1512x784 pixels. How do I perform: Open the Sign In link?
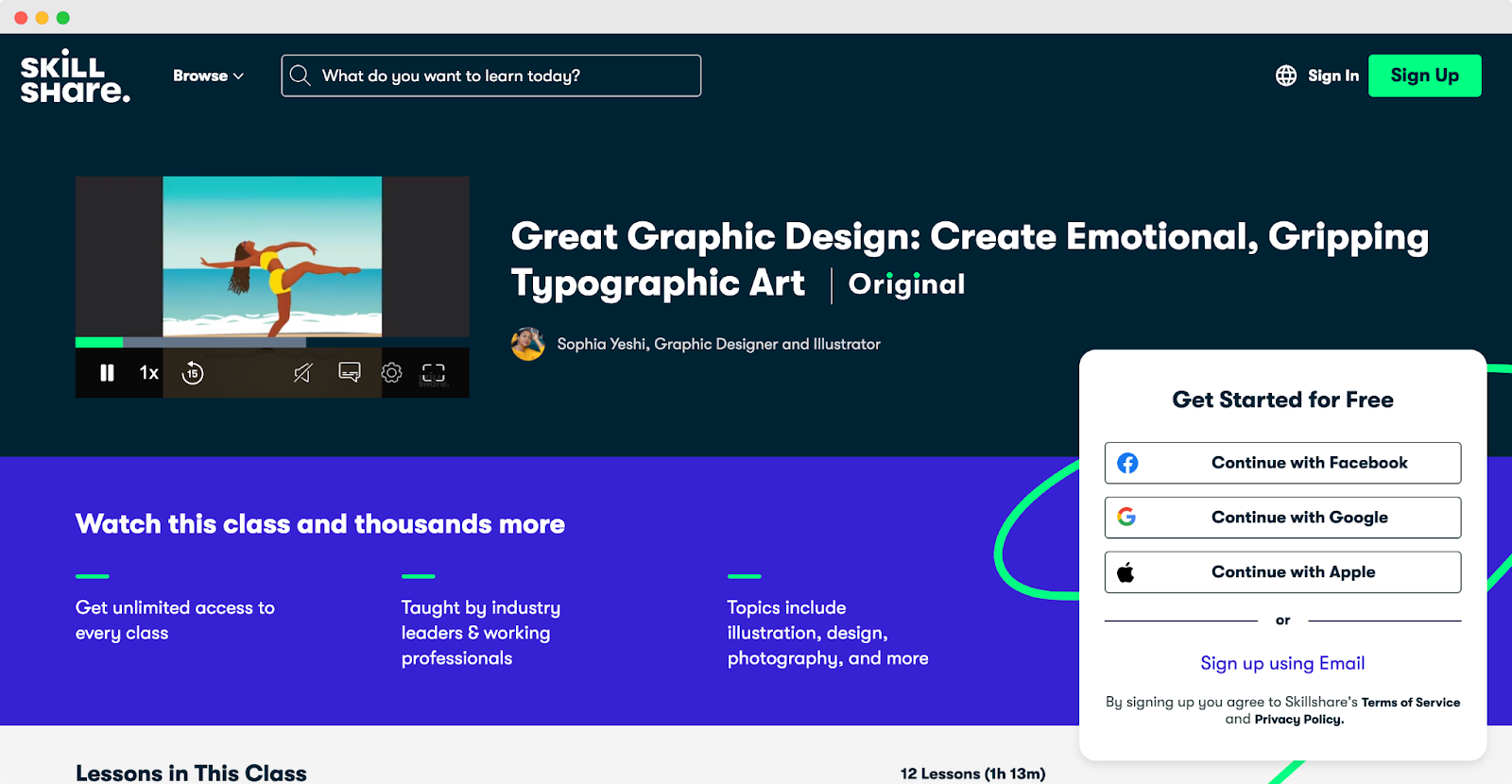[1333, 76]
